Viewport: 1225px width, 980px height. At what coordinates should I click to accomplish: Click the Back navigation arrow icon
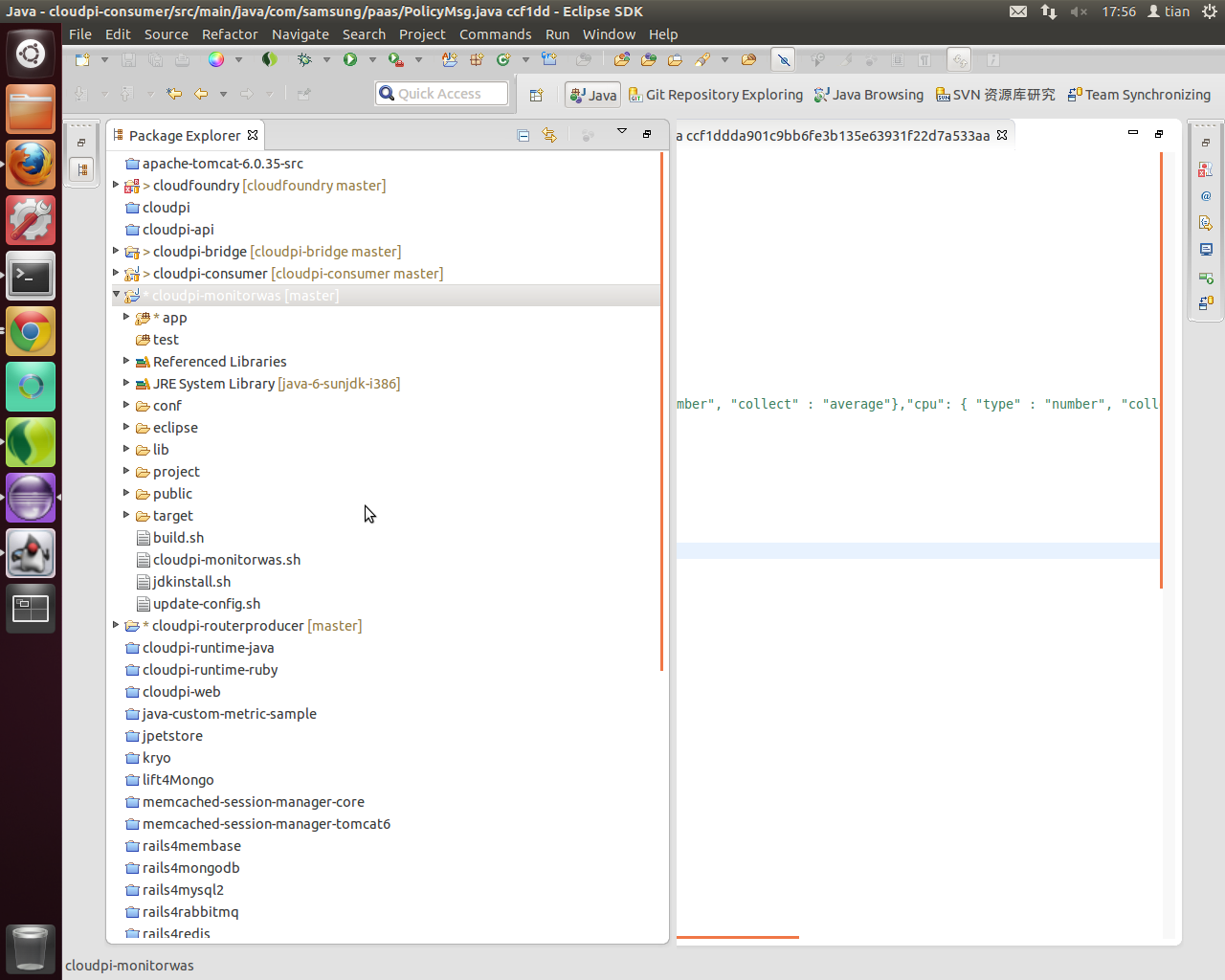point(201,94)
